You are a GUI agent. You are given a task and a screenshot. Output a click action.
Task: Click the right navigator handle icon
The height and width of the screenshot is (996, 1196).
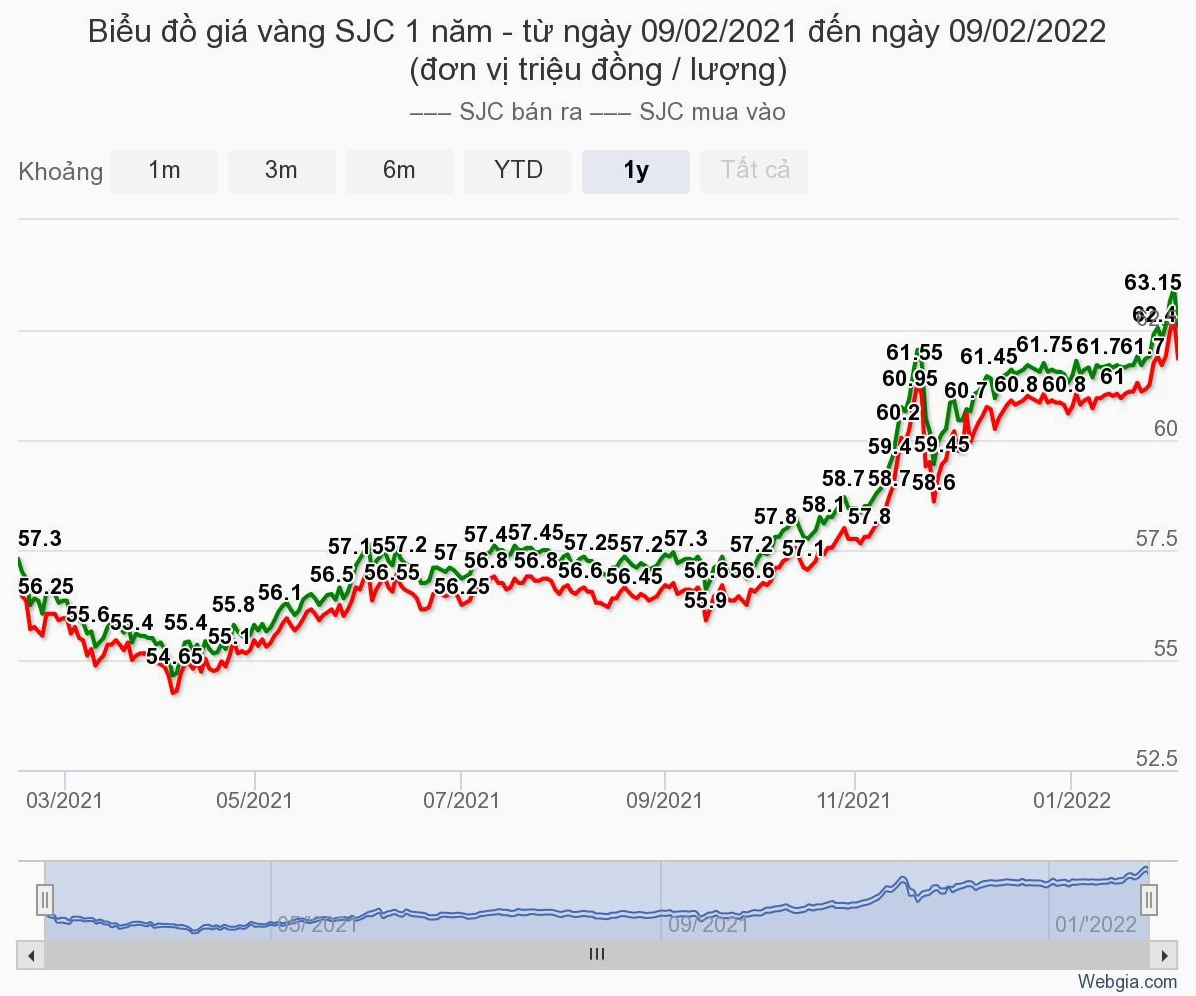[x=1149, y=900]
